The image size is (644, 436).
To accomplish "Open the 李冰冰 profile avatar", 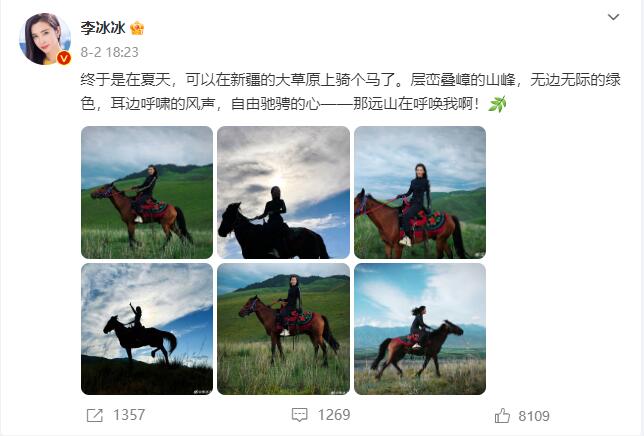I will [x=45, y=39].
